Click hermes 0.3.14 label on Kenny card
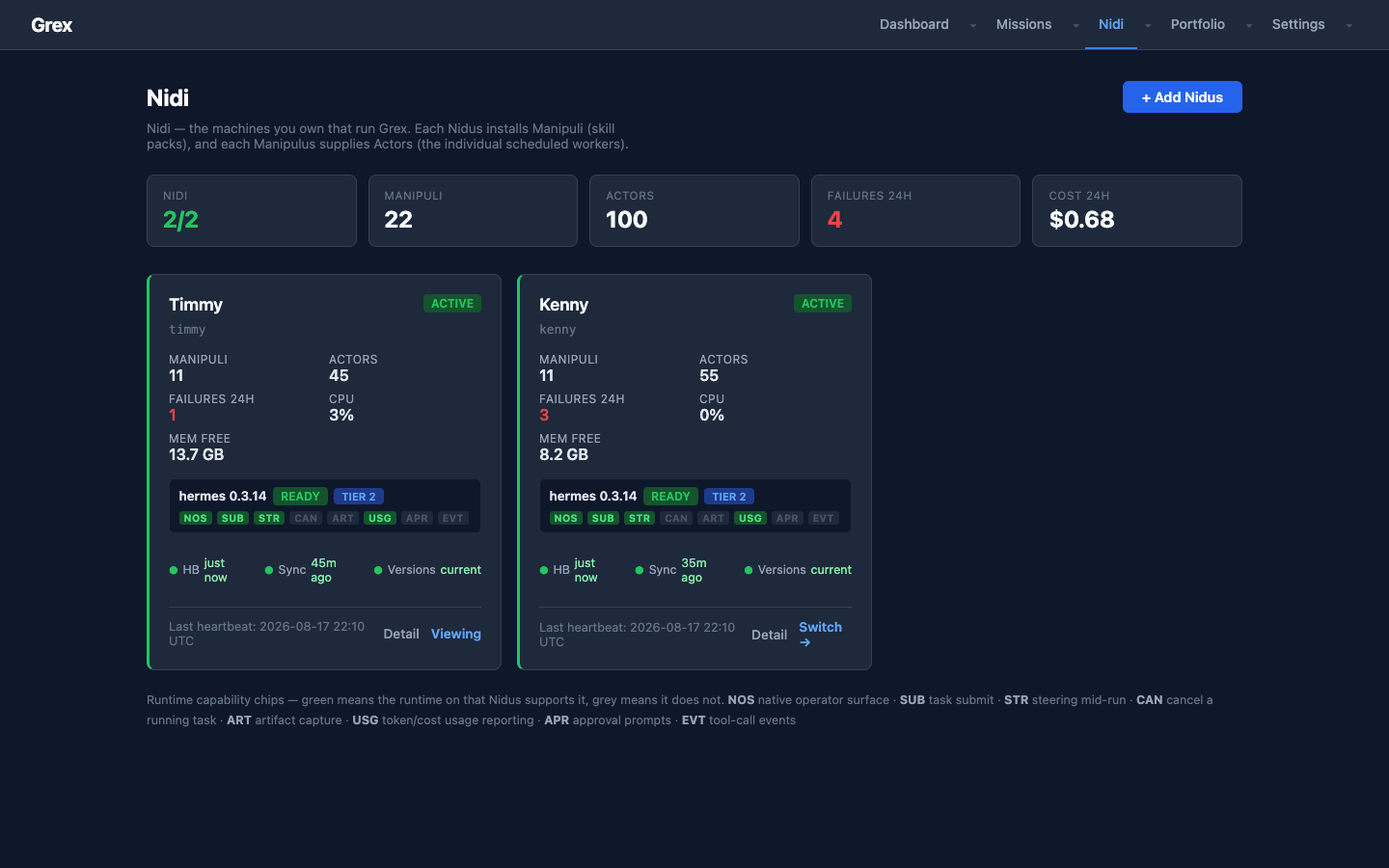This screenshot has width=1389, height=868. (593, 496)
